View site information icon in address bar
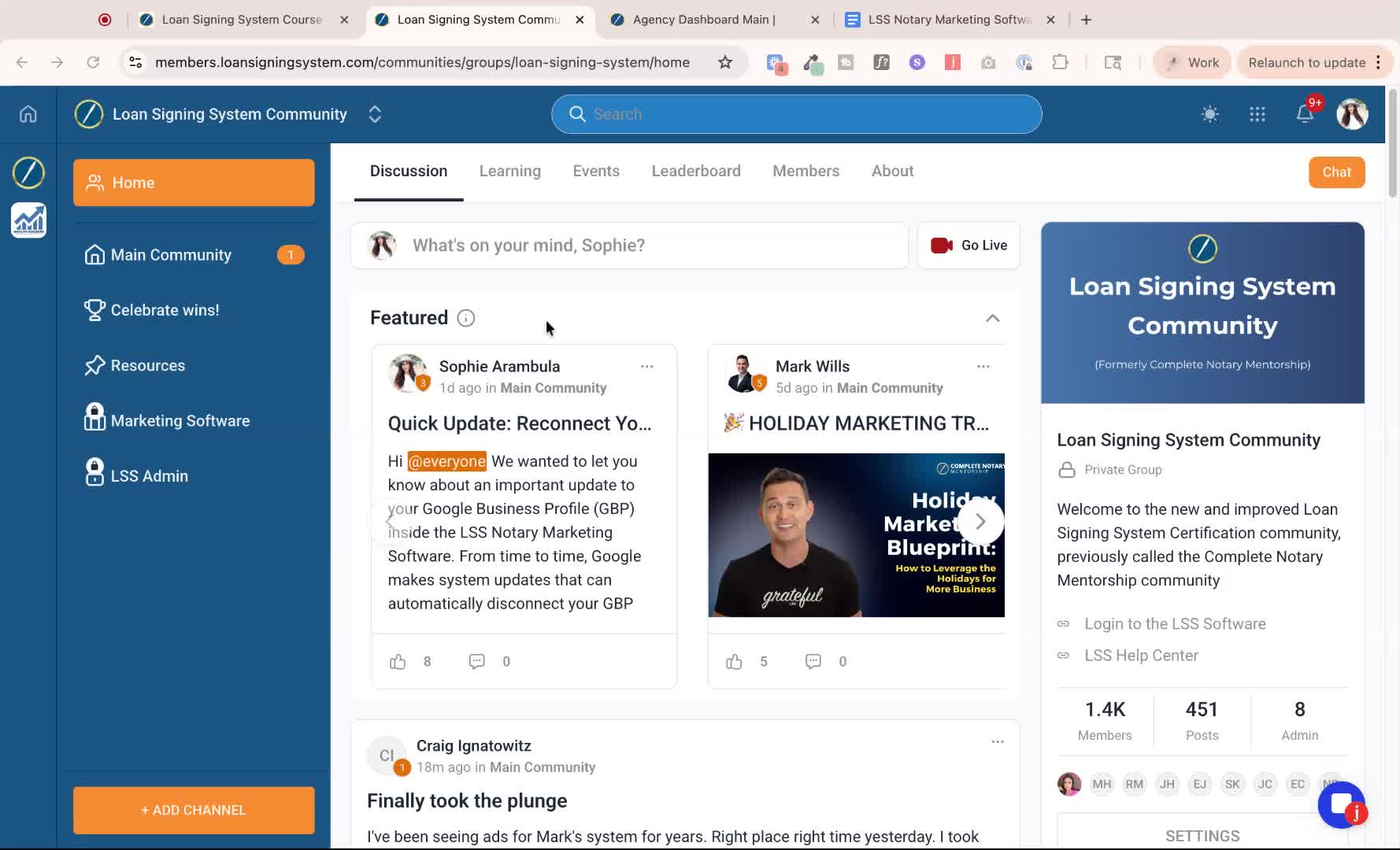Viewport: 1400px width, 850px height. click(135, 62)
